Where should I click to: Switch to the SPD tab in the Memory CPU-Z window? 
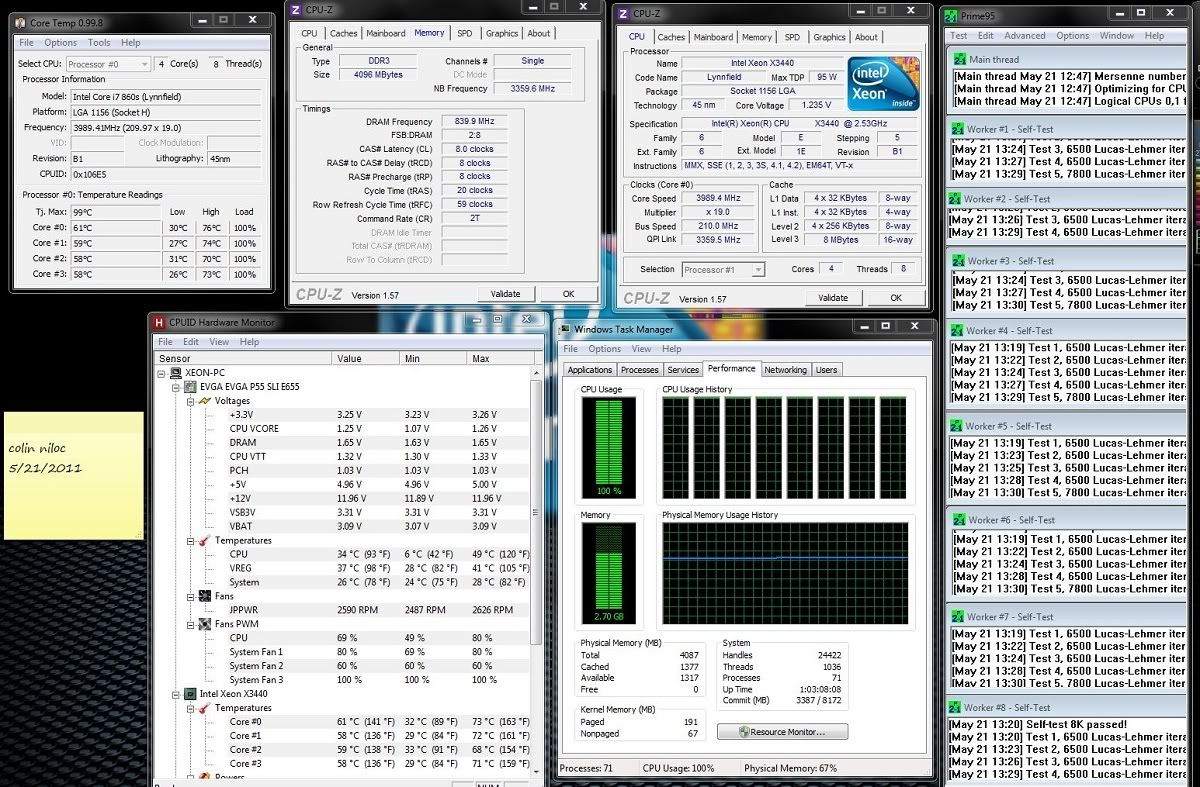tap(465, 33)
